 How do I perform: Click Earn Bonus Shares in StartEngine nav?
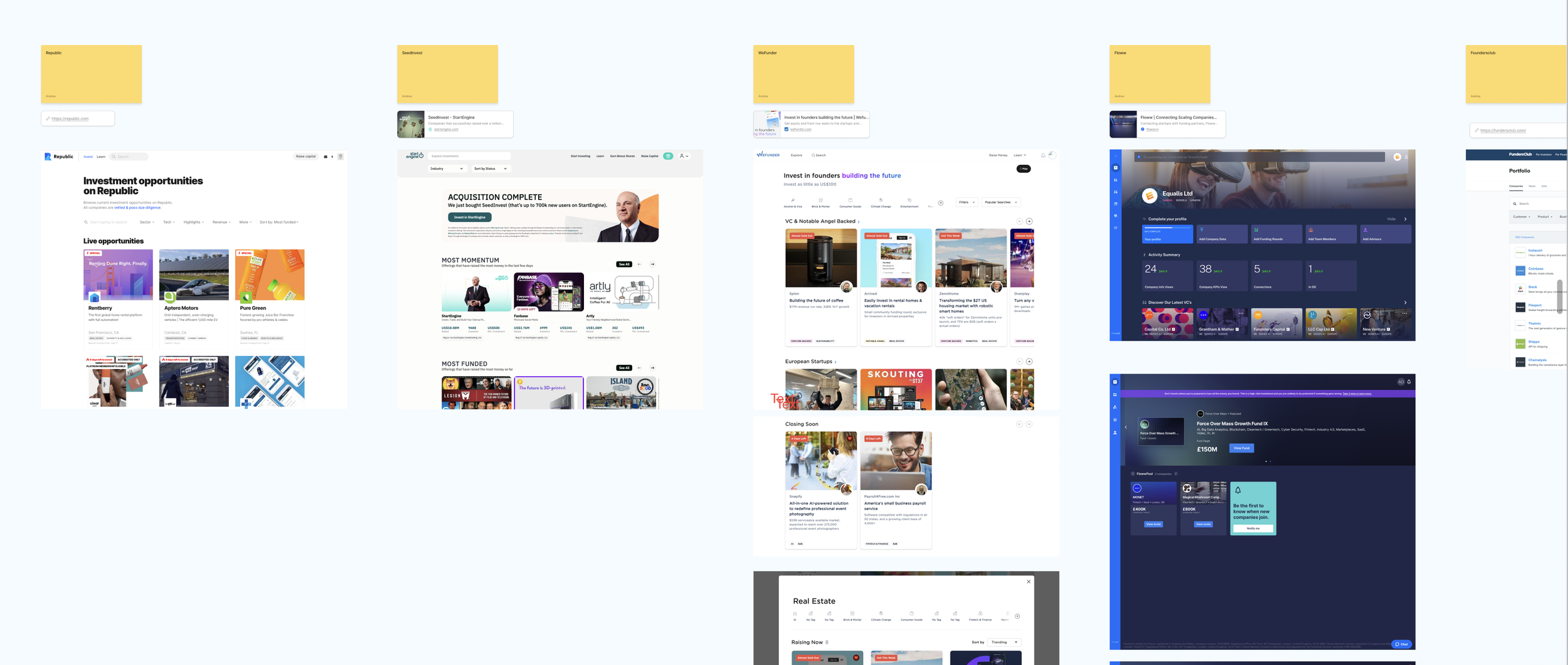pos(622,156)
